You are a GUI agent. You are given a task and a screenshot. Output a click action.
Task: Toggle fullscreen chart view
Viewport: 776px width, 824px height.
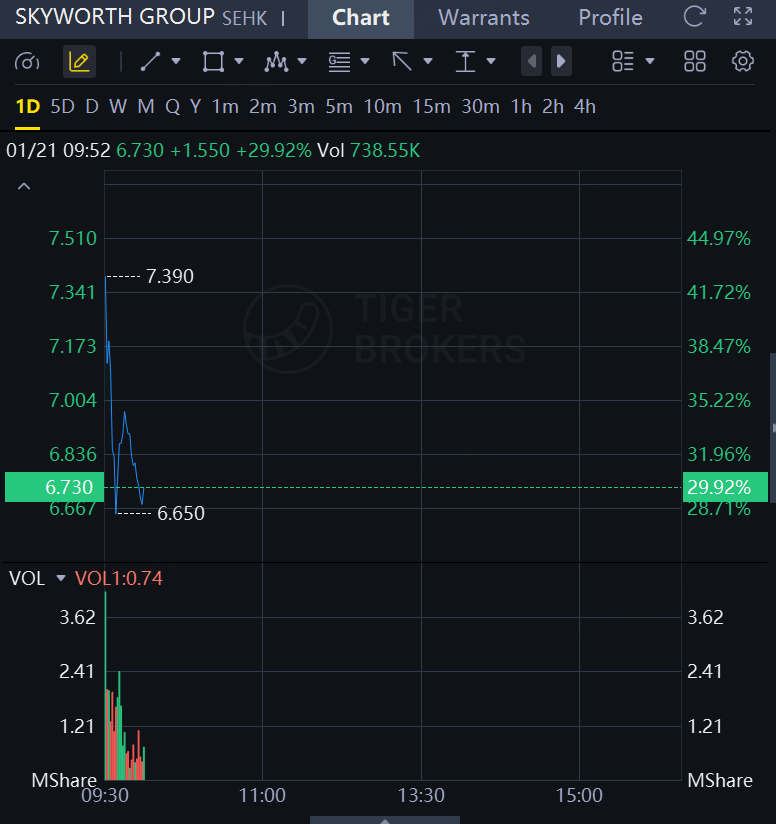[x=743, y=17]
